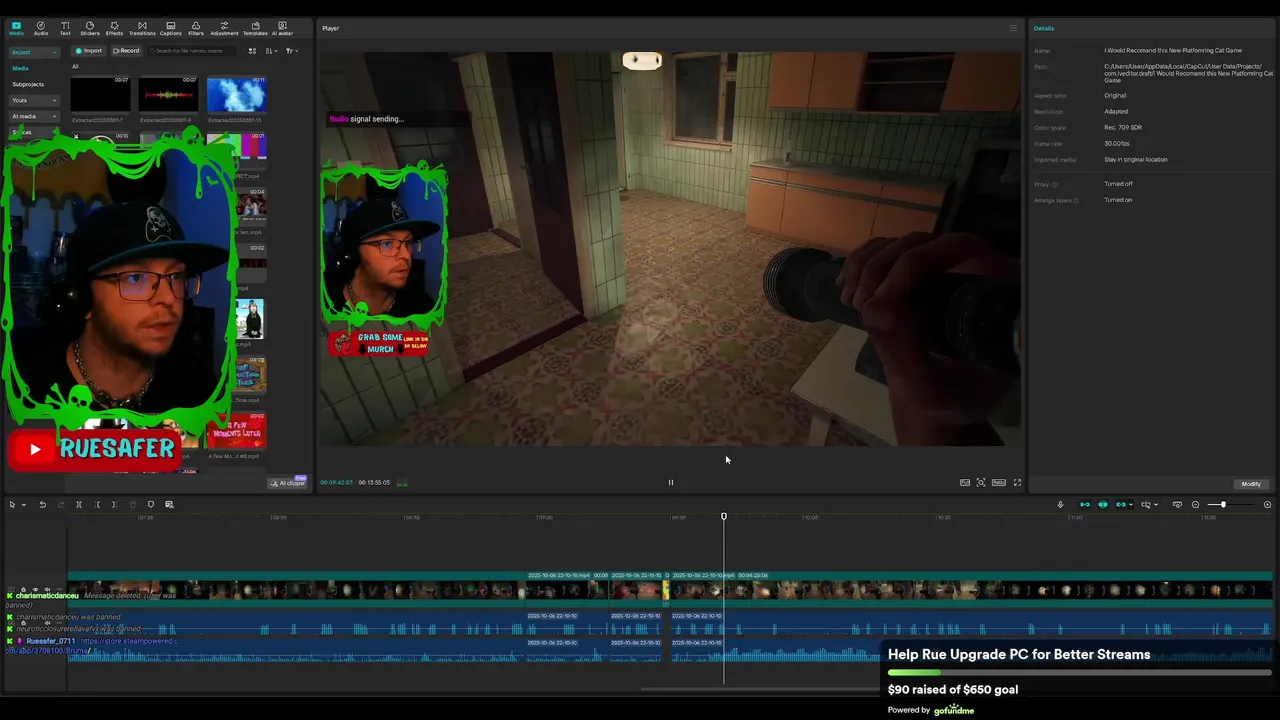Select Subprojects in the sidebar
This screenshot has height=720, width=1280.
pyautogui.click(x=28, y=84)
